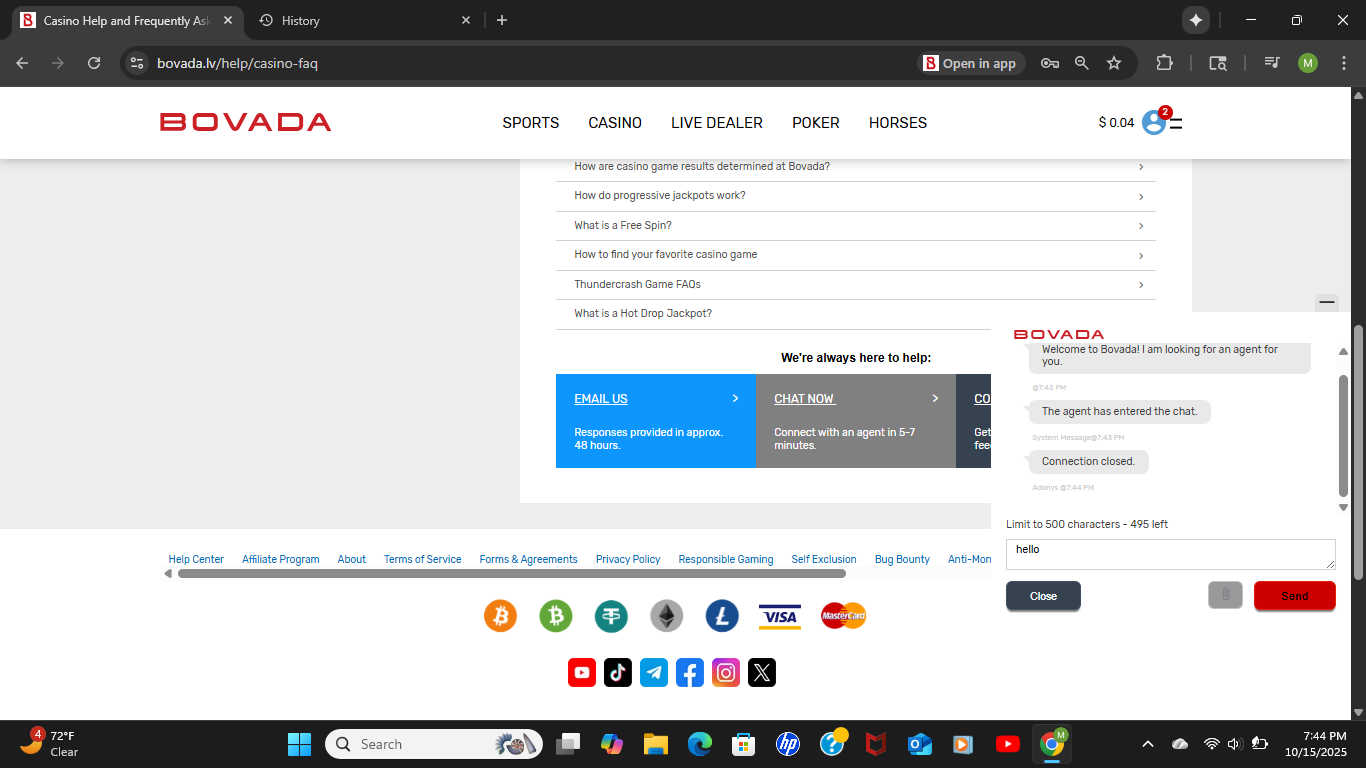
Task: Click the chat message input field
Action: pyautogui.click(x=1169, y=554)
